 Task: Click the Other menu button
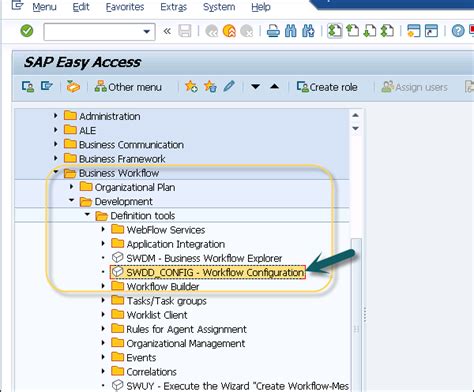(x=128, y=87)
